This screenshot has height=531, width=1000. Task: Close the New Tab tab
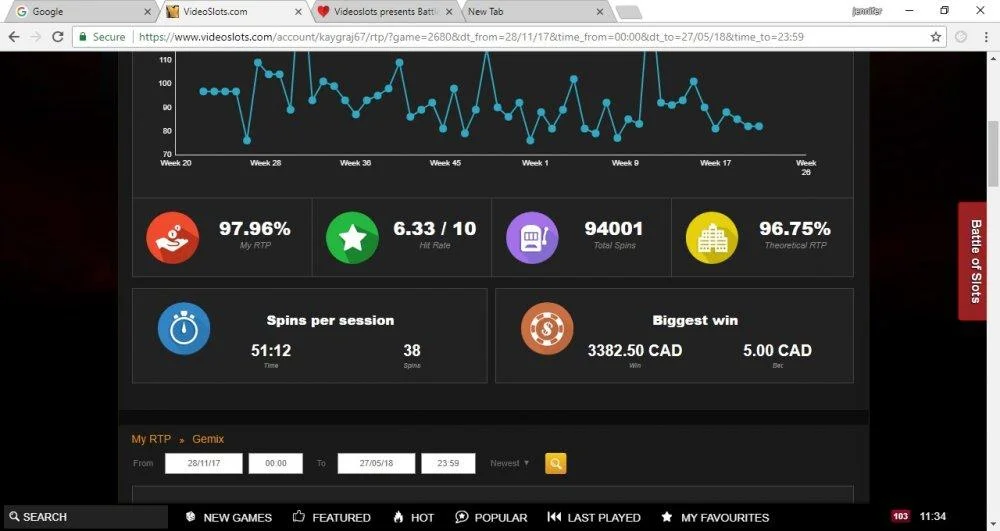[x=599, y=11]
